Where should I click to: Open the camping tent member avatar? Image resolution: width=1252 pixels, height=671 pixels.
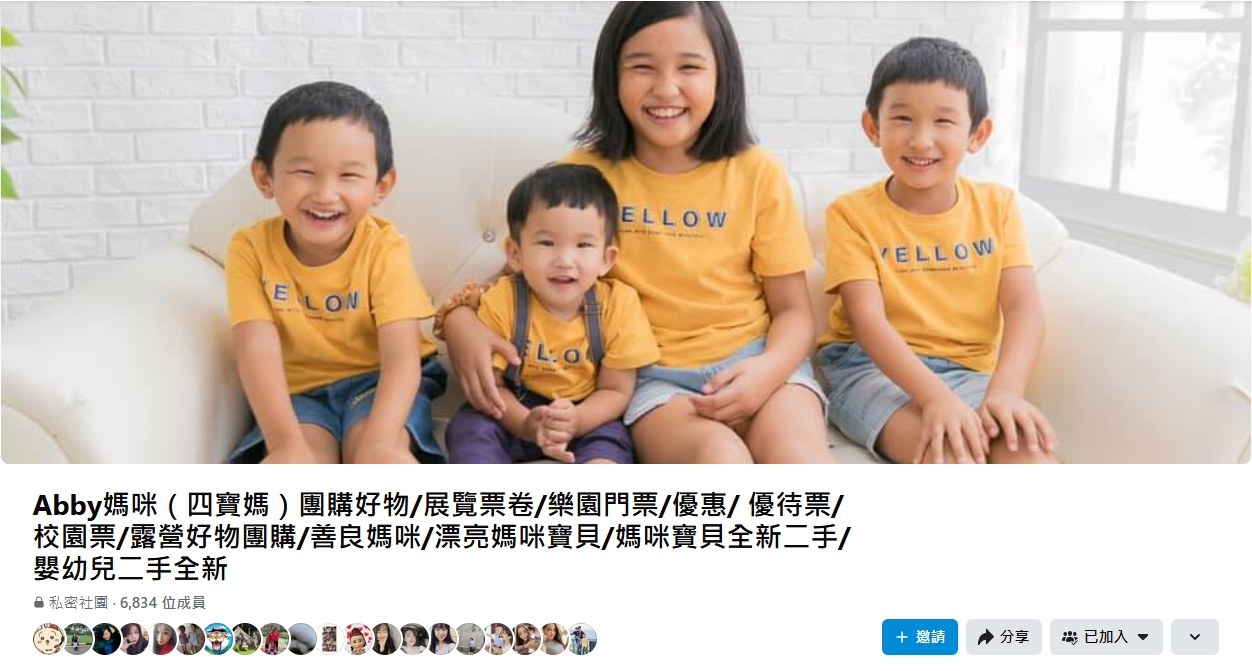click(246, 638)
